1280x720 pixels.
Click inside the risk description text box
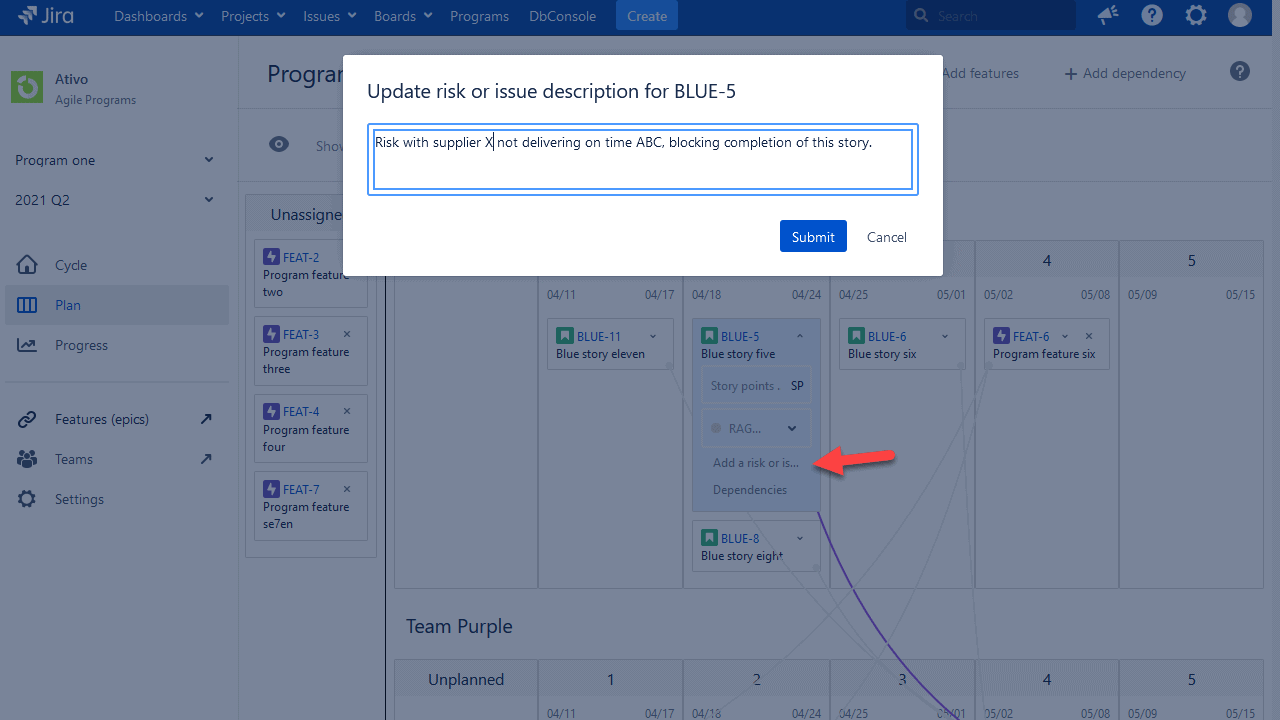pos(641,160)
